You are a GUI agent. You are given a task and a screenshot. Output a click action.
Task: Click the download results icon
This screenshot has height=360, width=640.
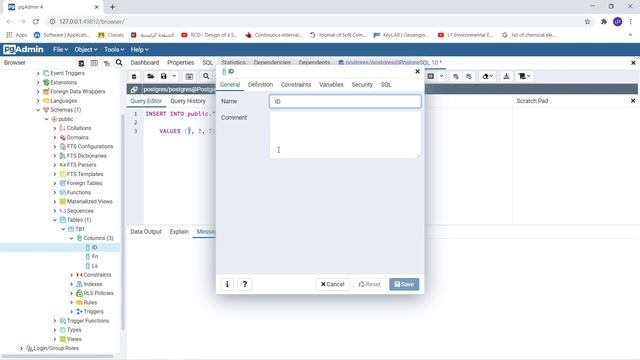tap(507, 76)
